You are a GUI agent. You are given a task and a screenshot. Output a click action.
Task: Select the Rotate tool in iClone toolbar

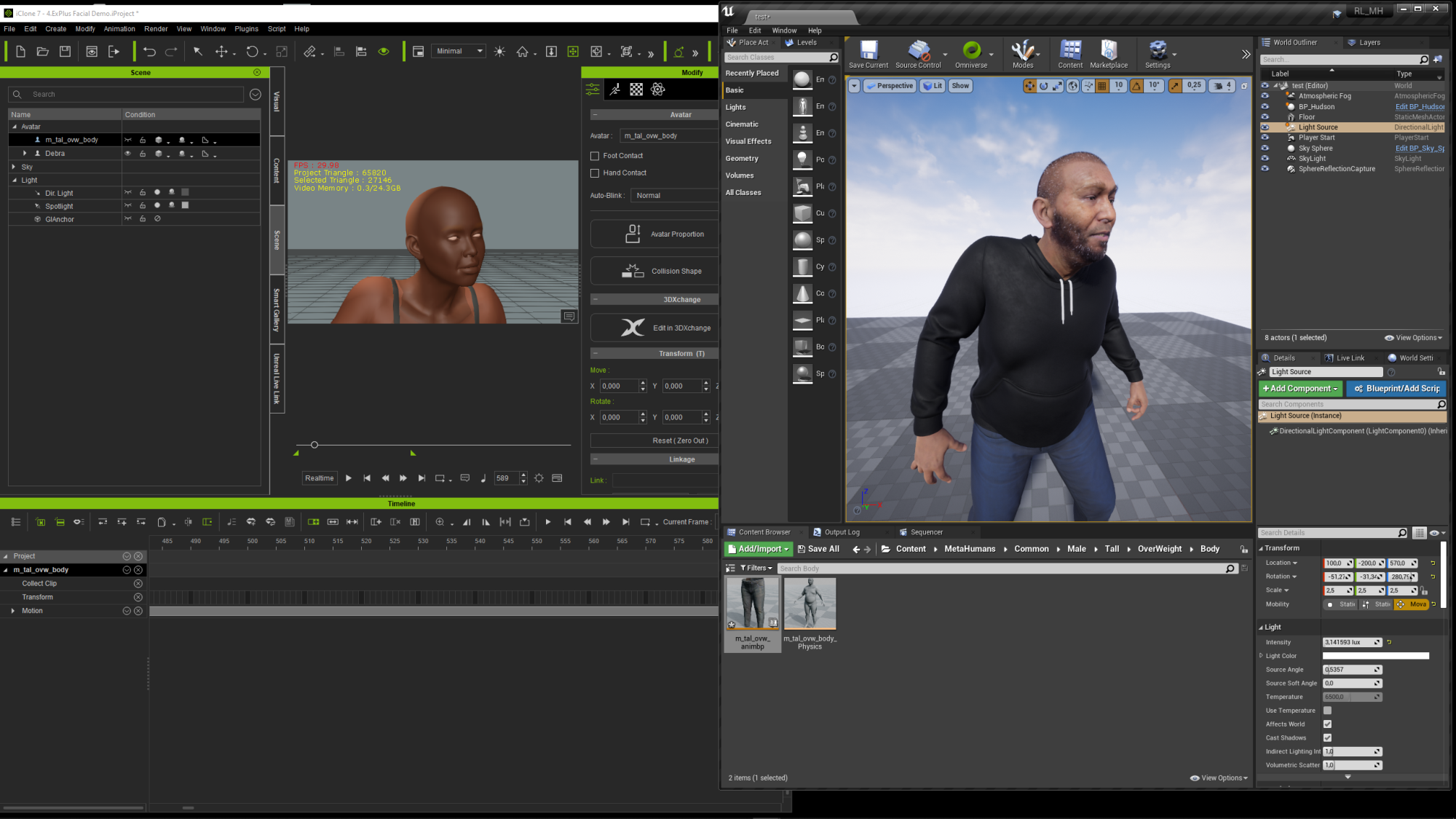(252, 52)
